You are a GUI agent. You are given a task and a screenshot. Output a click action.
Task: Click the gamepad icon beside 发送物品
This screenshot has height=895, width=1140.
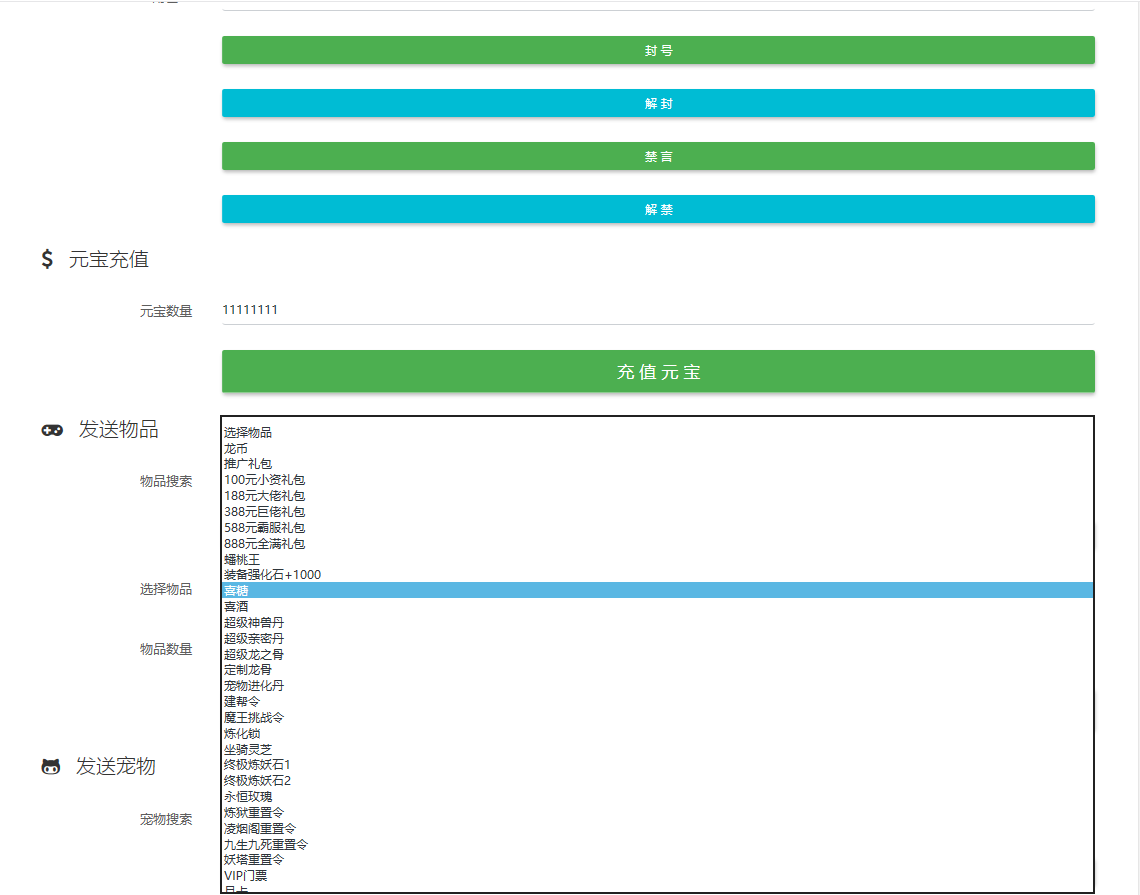point(52,430)
